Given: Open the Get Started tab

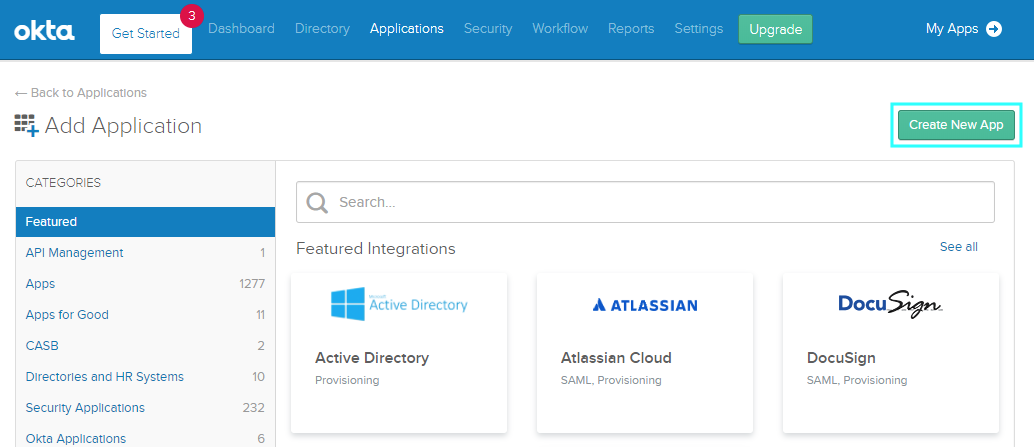Looking at the screenshot, I should click(x=146, y=34).
